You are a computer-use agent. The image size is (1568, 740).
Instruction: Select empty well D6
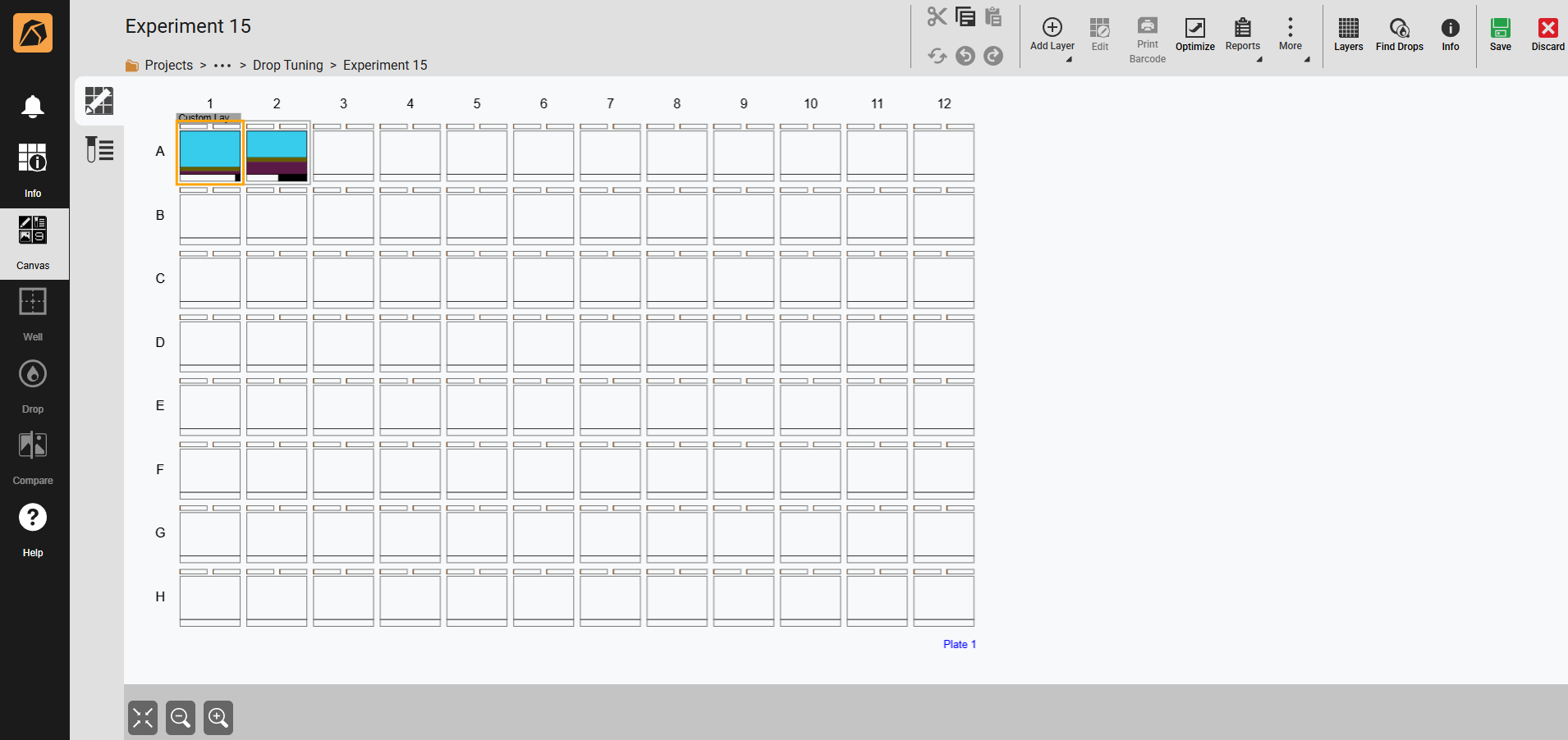543,343
